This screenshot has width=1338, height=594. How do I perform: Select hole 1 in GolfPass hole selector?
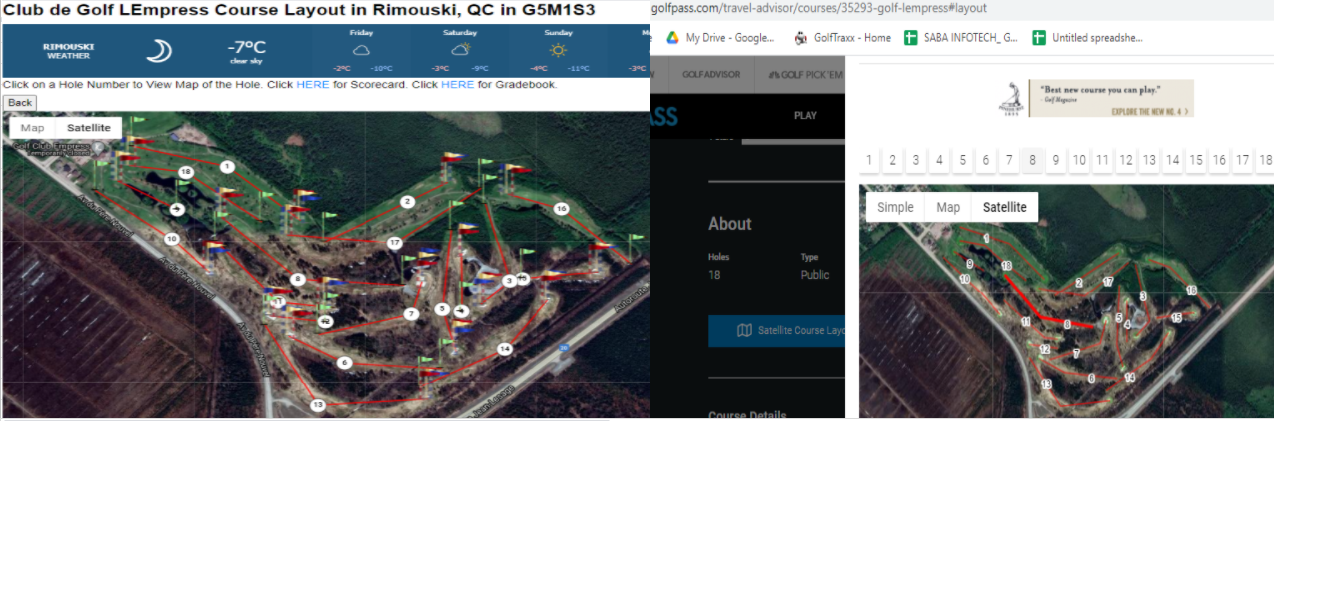[x=870, y=160]
